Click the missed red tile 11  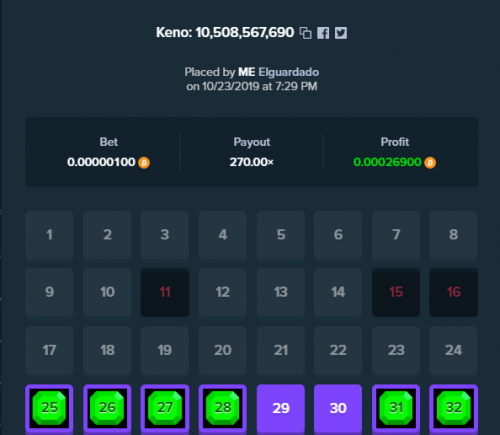165,292
